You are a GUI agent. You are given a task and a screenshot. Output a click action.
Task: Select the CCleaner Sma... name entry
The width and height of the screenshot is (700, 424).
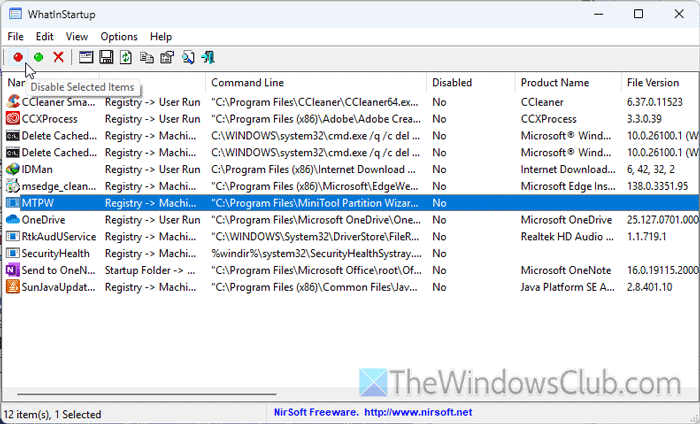pyautogui.click(x=58, y=102)
